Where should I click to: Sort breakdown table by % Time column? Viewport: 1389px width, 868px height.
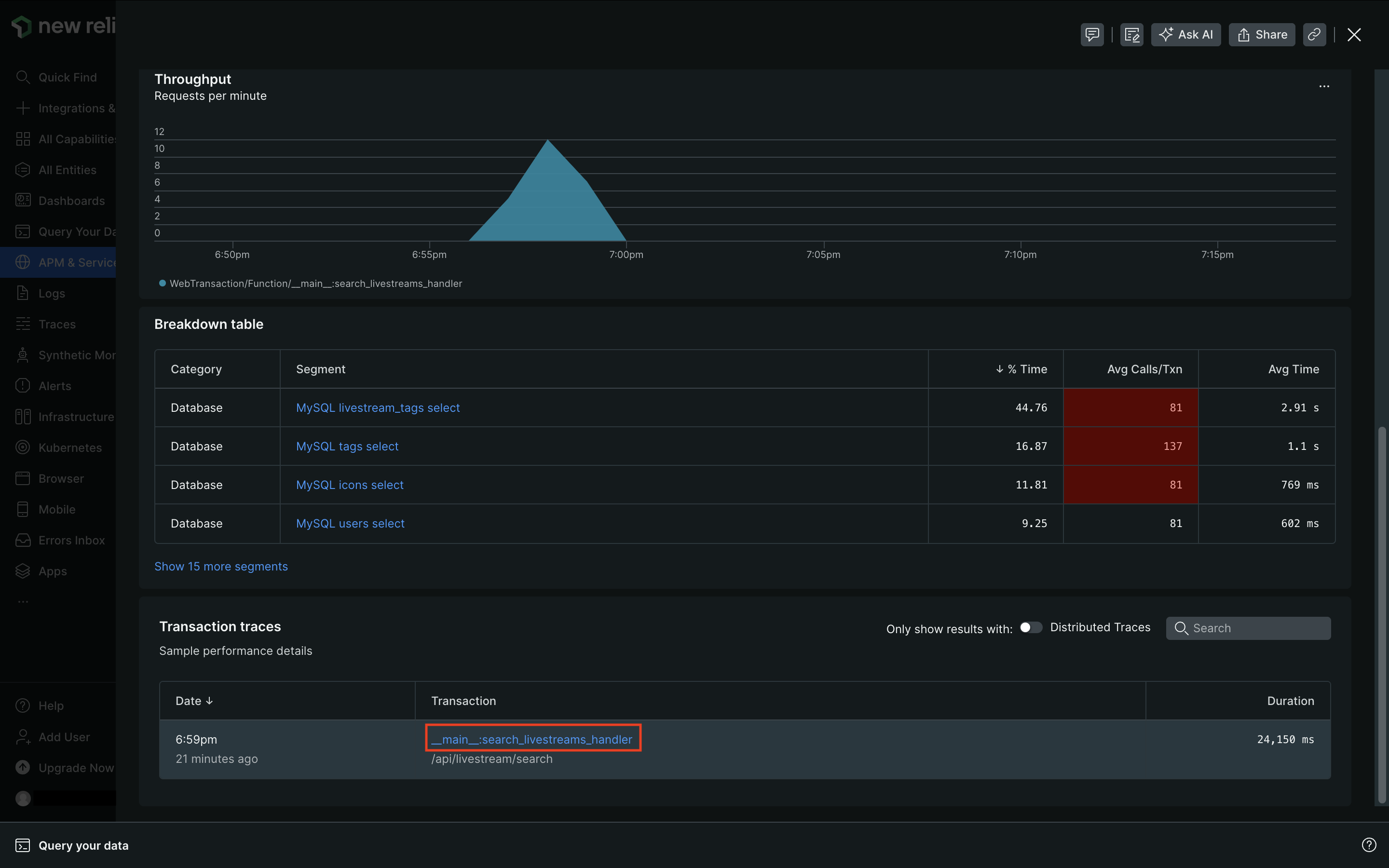1027,369
